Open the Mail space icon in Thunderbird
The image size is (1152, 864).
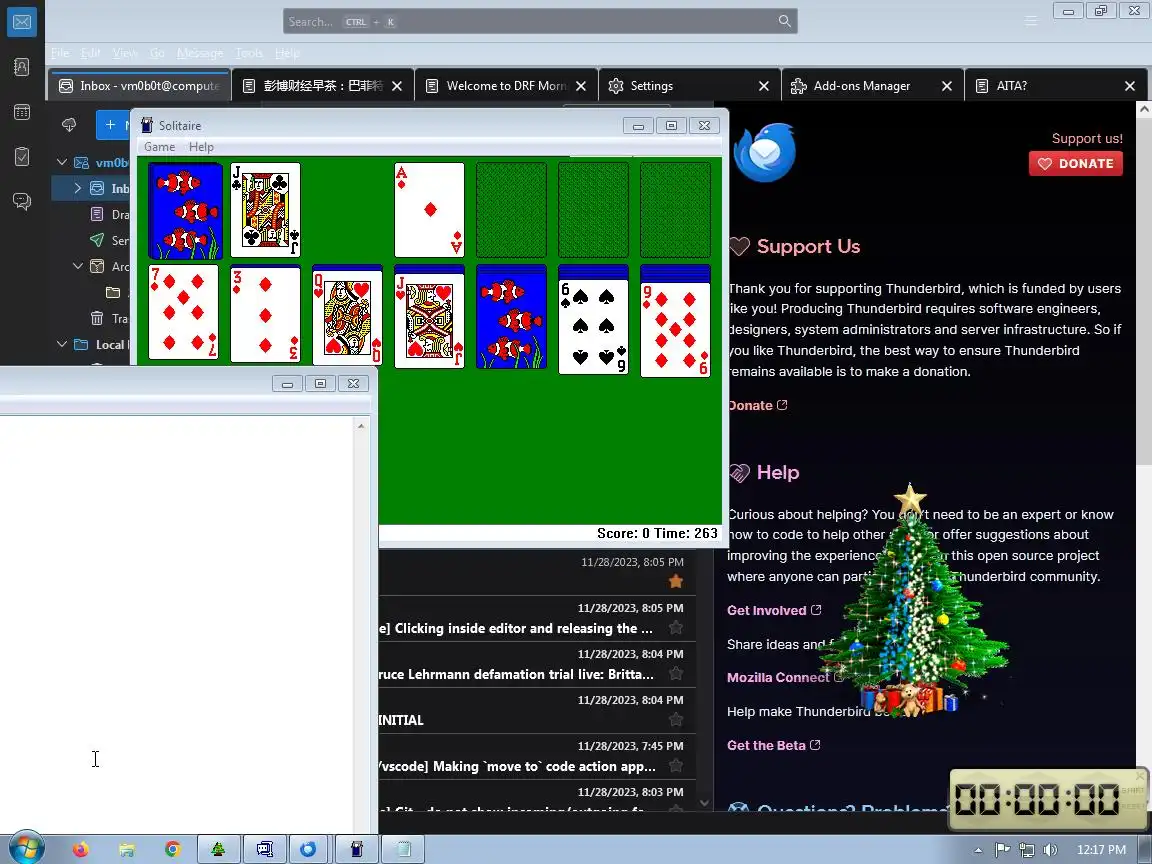pos(22,22)
